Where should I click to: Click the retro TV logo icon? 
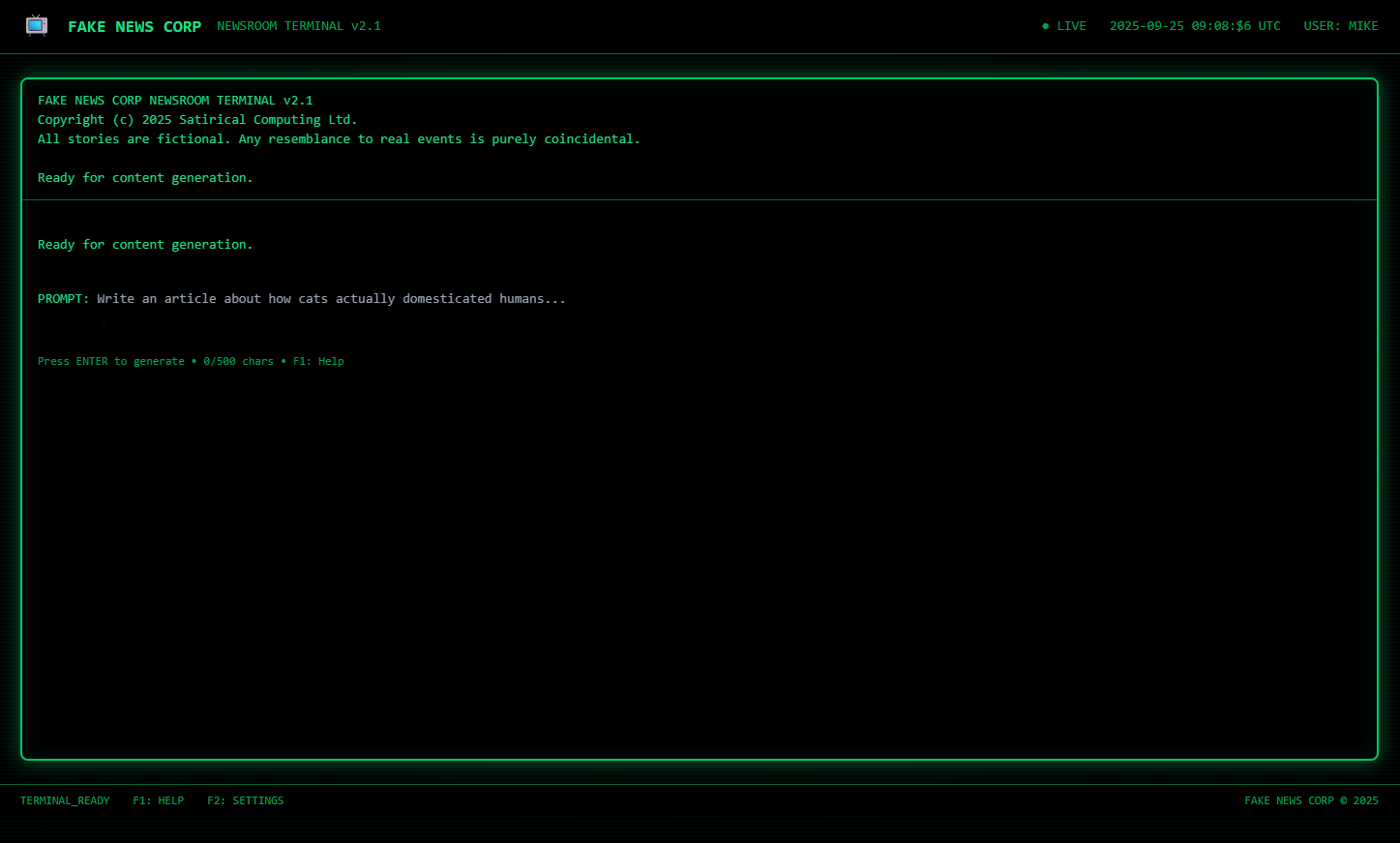tap(37, 26)
